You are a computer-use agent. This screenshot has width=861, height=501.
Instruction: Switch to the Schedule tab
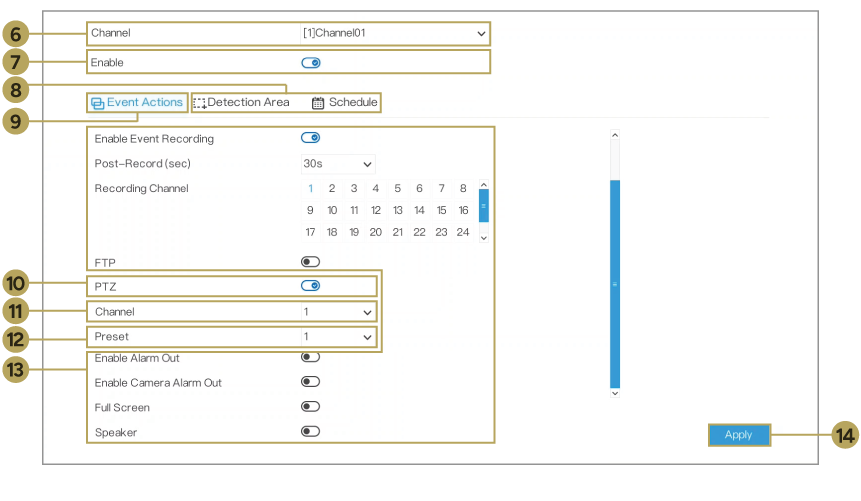coord(345,103)
